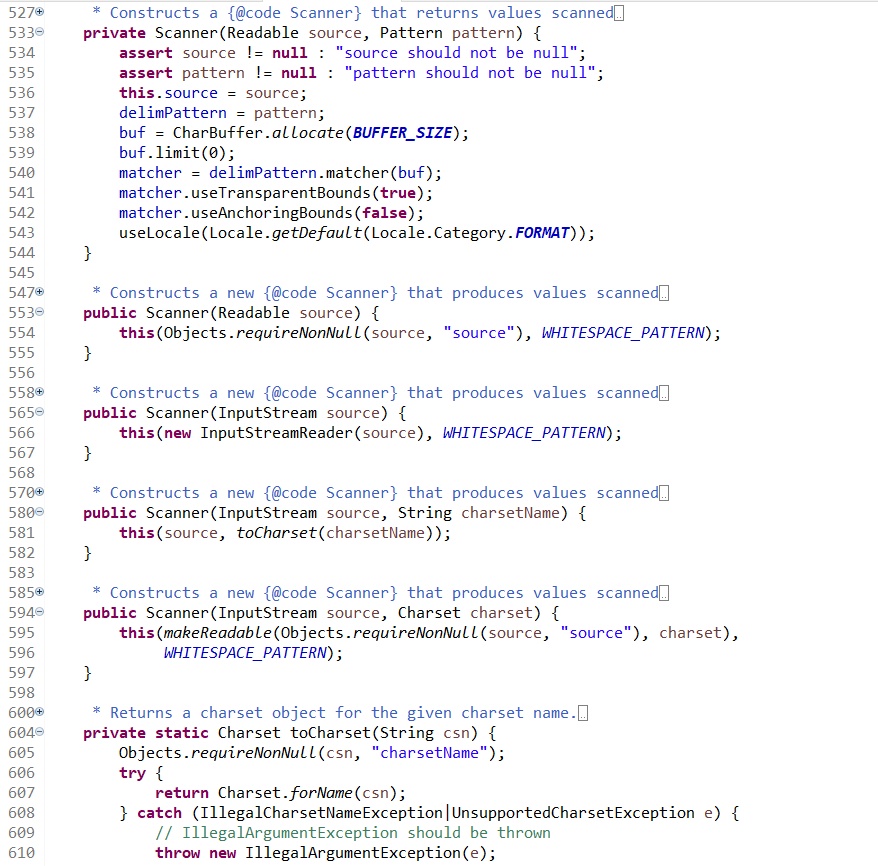
Task: Click the getDefault method call
Action: pos(317,232)
